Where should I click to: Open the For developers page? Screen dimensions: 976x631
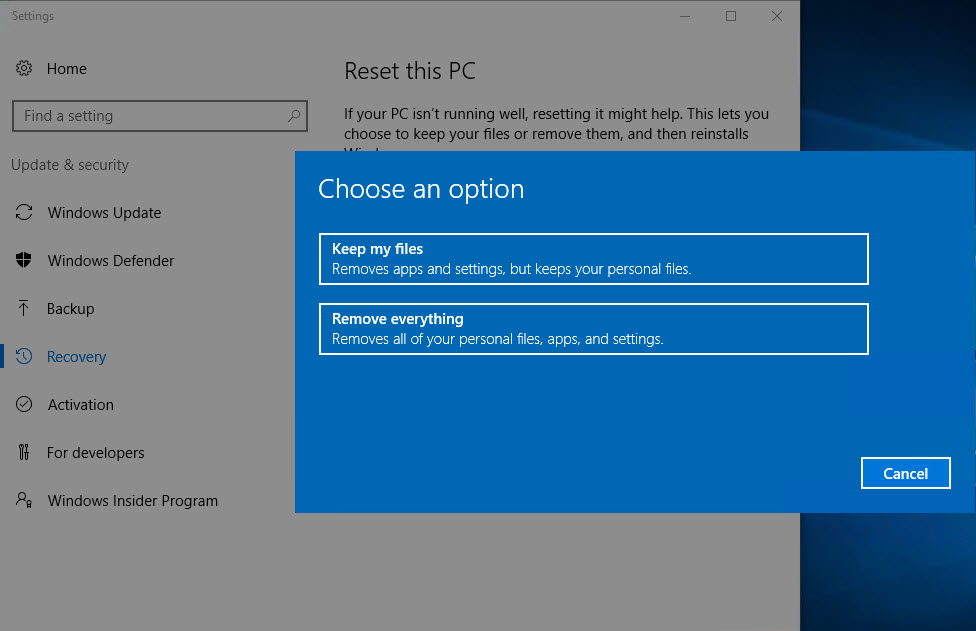pyautogui.click(x=95, y=452)
